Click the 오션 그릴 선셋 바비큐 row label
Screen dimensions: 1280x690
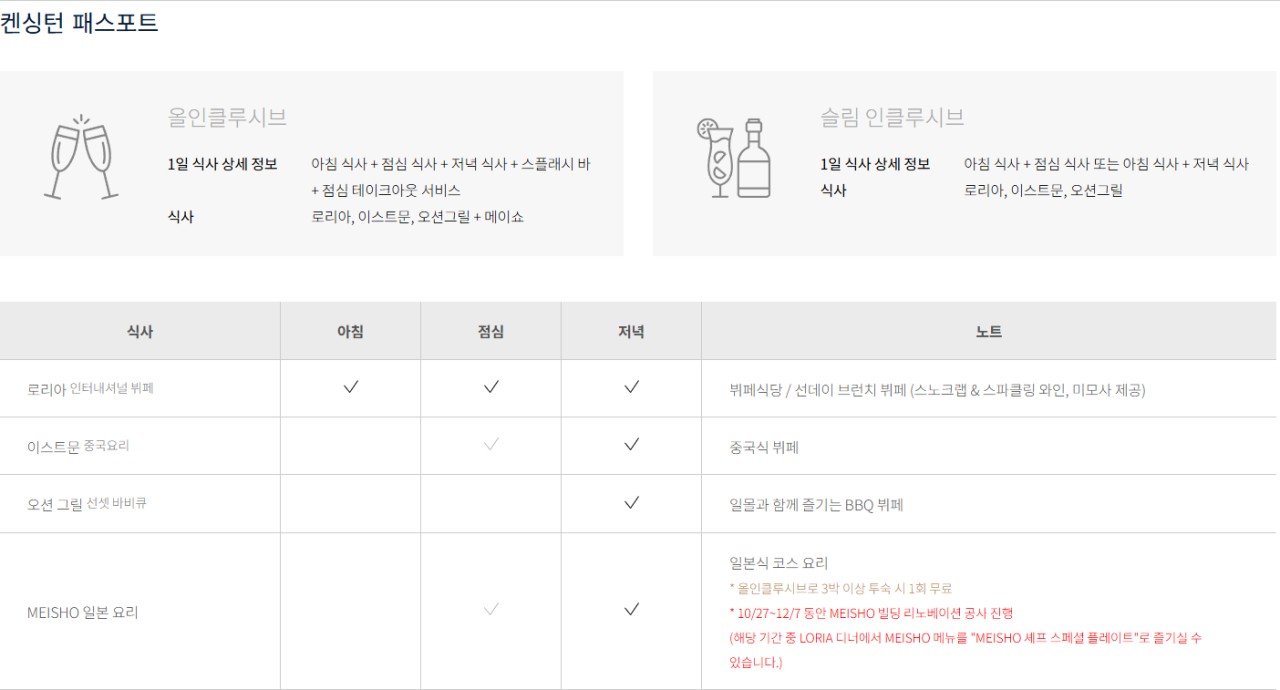[87, 504]
